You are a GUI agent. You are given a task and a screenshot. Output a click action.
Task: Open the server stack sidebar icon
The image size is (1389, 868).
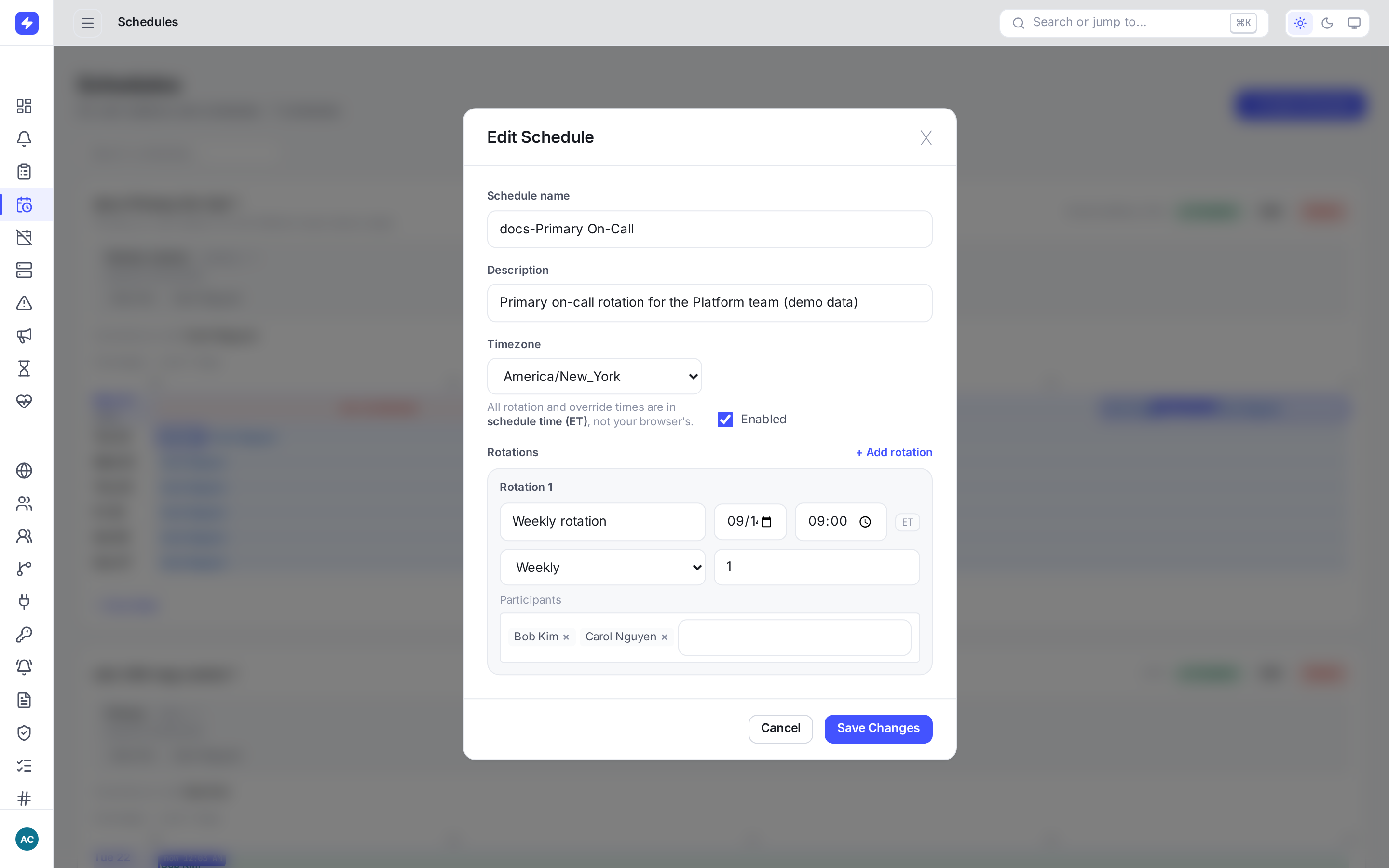(24, 271)
